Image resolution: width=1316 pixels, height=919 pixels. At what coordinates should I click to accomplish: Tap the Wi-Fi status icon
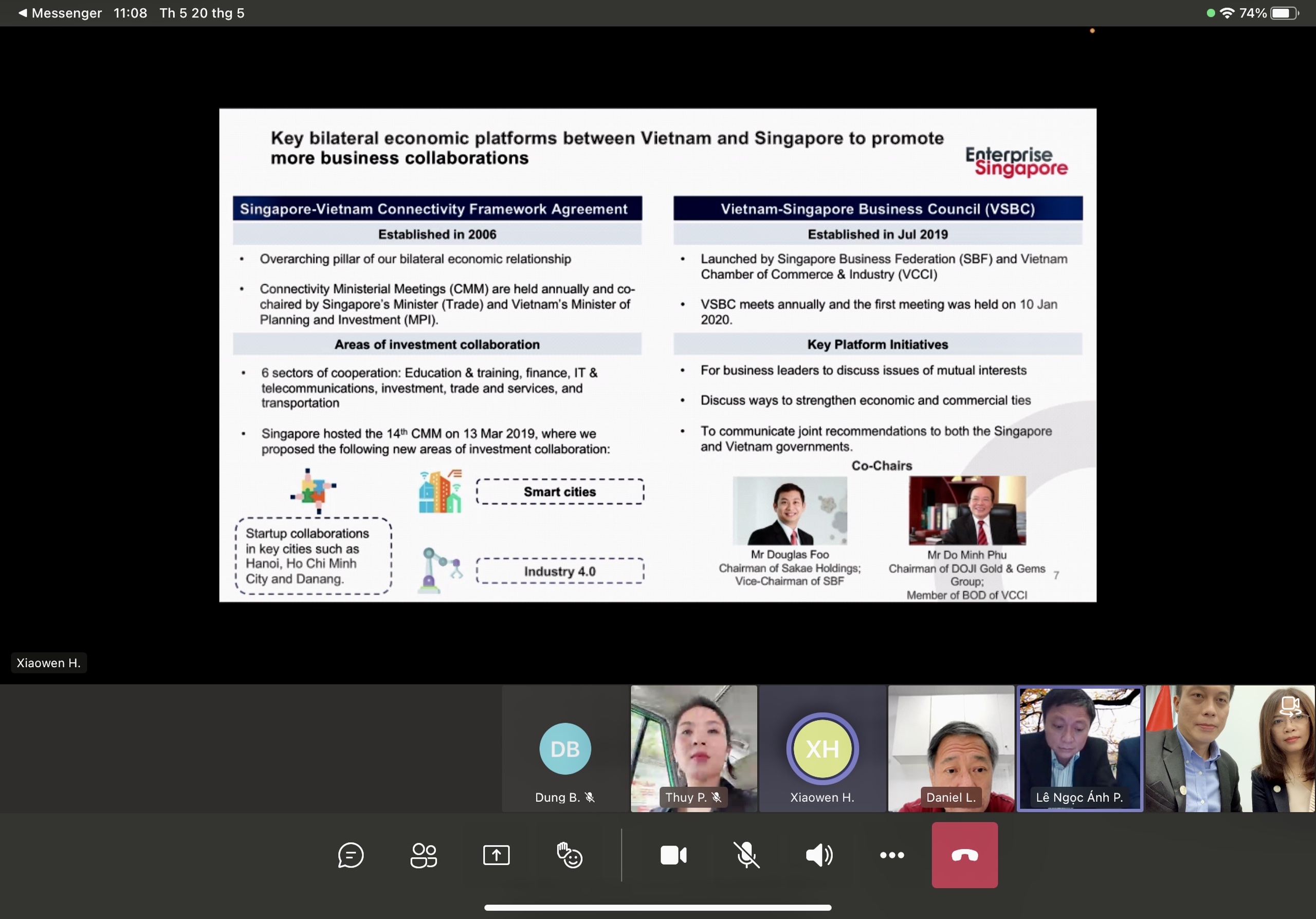pyautogui.click(x=1227, y=13)
